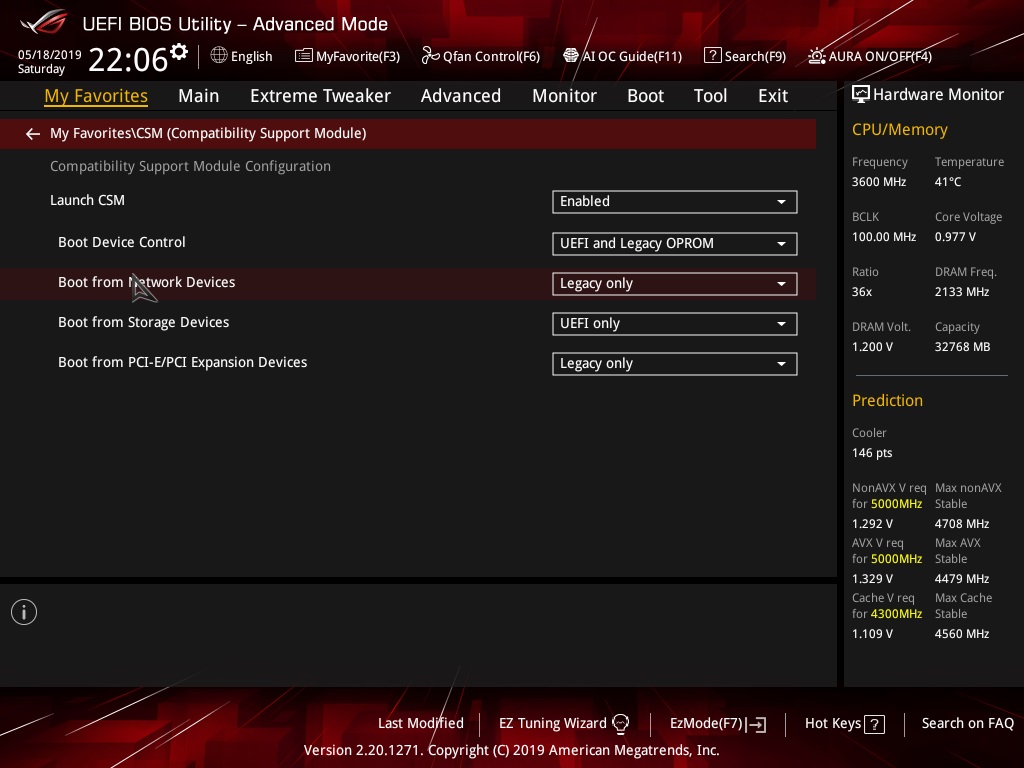Open the Boot from Network Devices dropdown
1024x768 pixels.
point(675,284)
